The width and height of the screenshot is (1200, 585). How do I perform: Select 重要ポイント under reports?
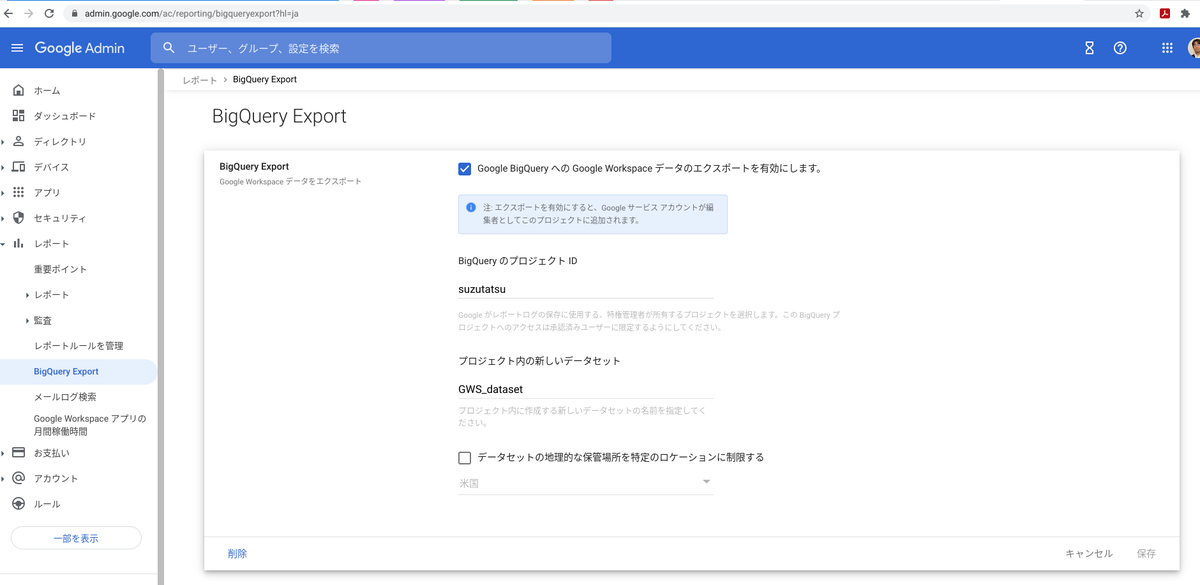pos(60,269)
